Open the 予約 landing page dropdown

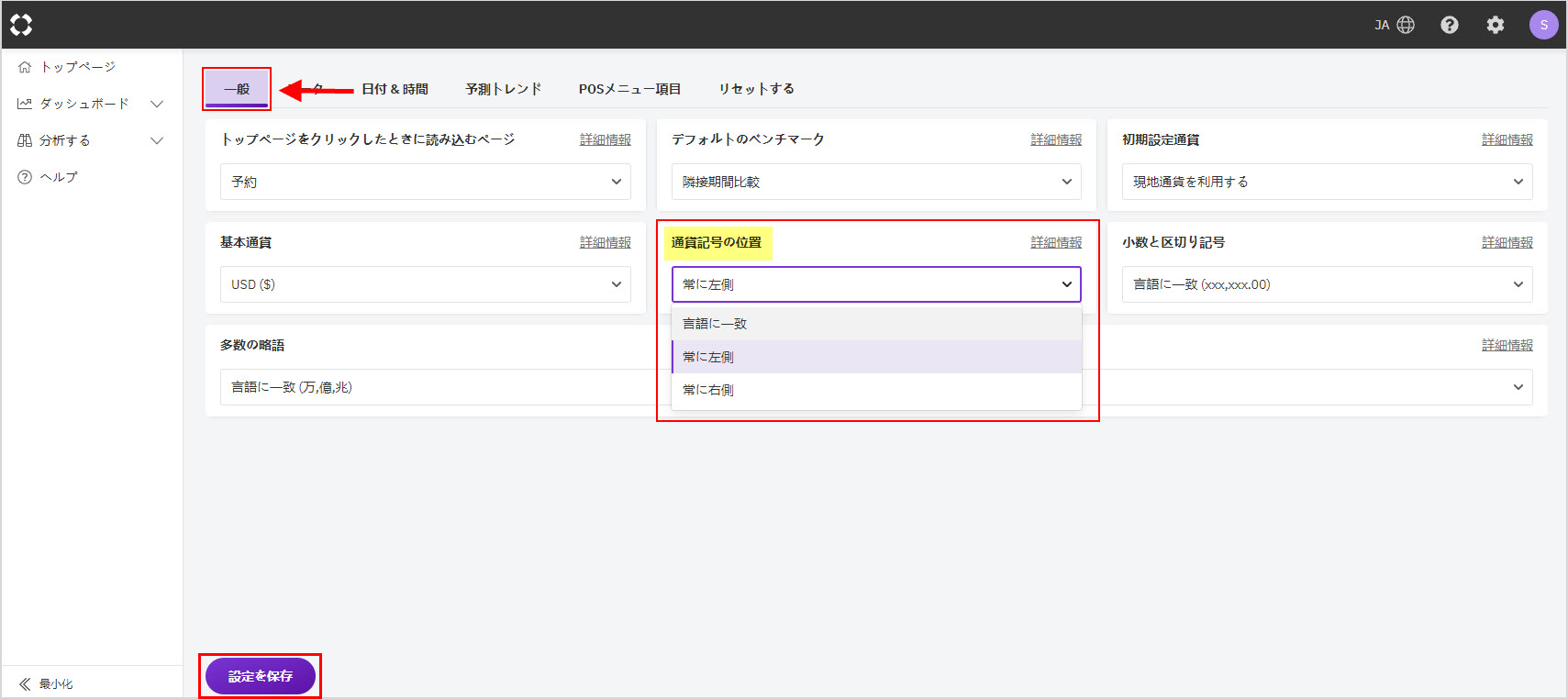pyautogui.click(x=426, y=182)
